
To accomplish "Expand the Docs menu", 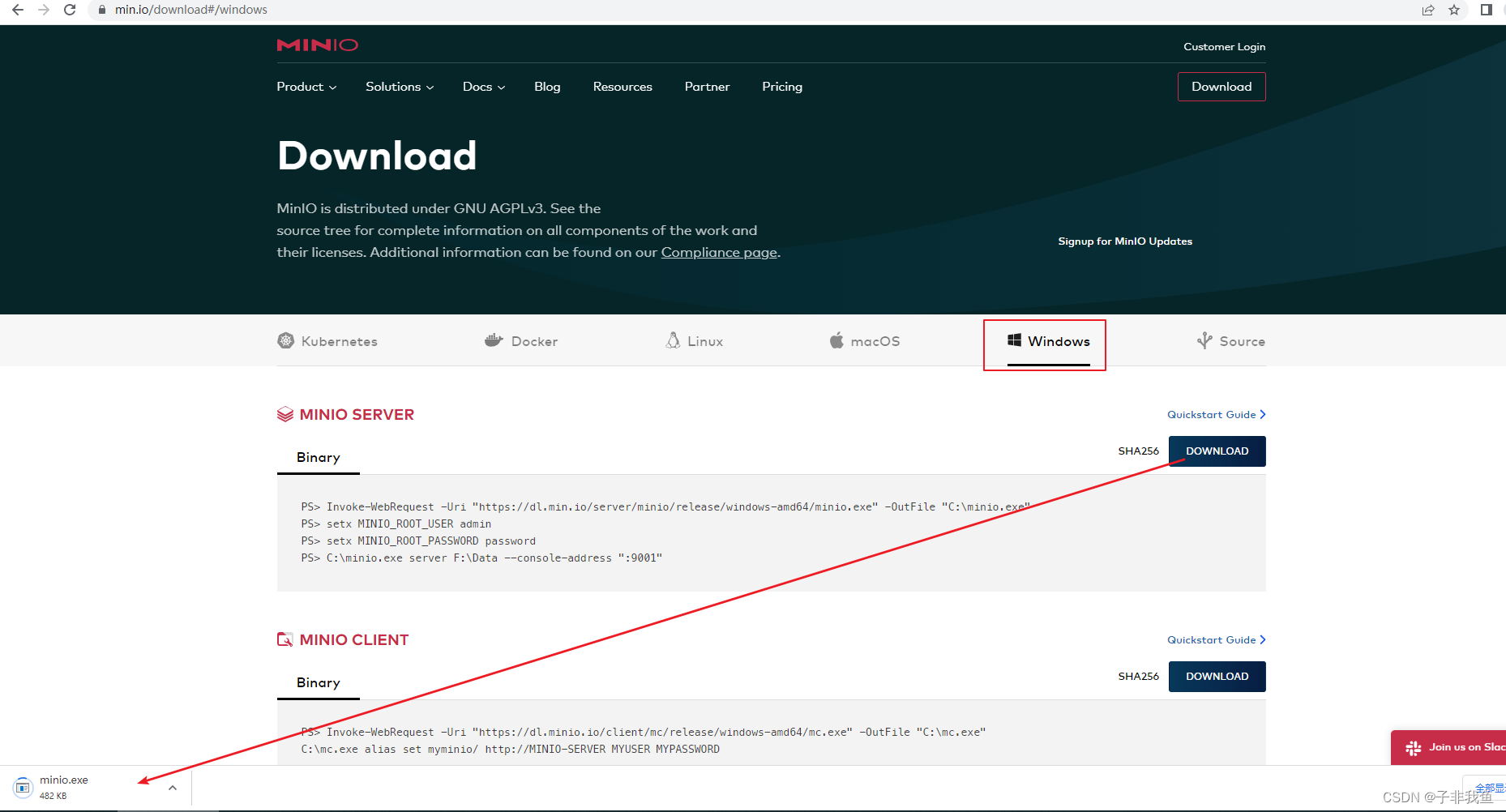I will click(484, 87).
